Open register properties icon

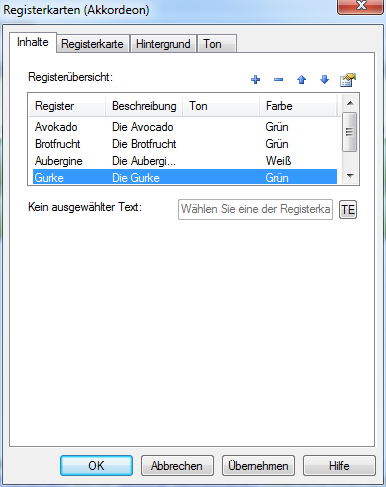pos(348,80)
